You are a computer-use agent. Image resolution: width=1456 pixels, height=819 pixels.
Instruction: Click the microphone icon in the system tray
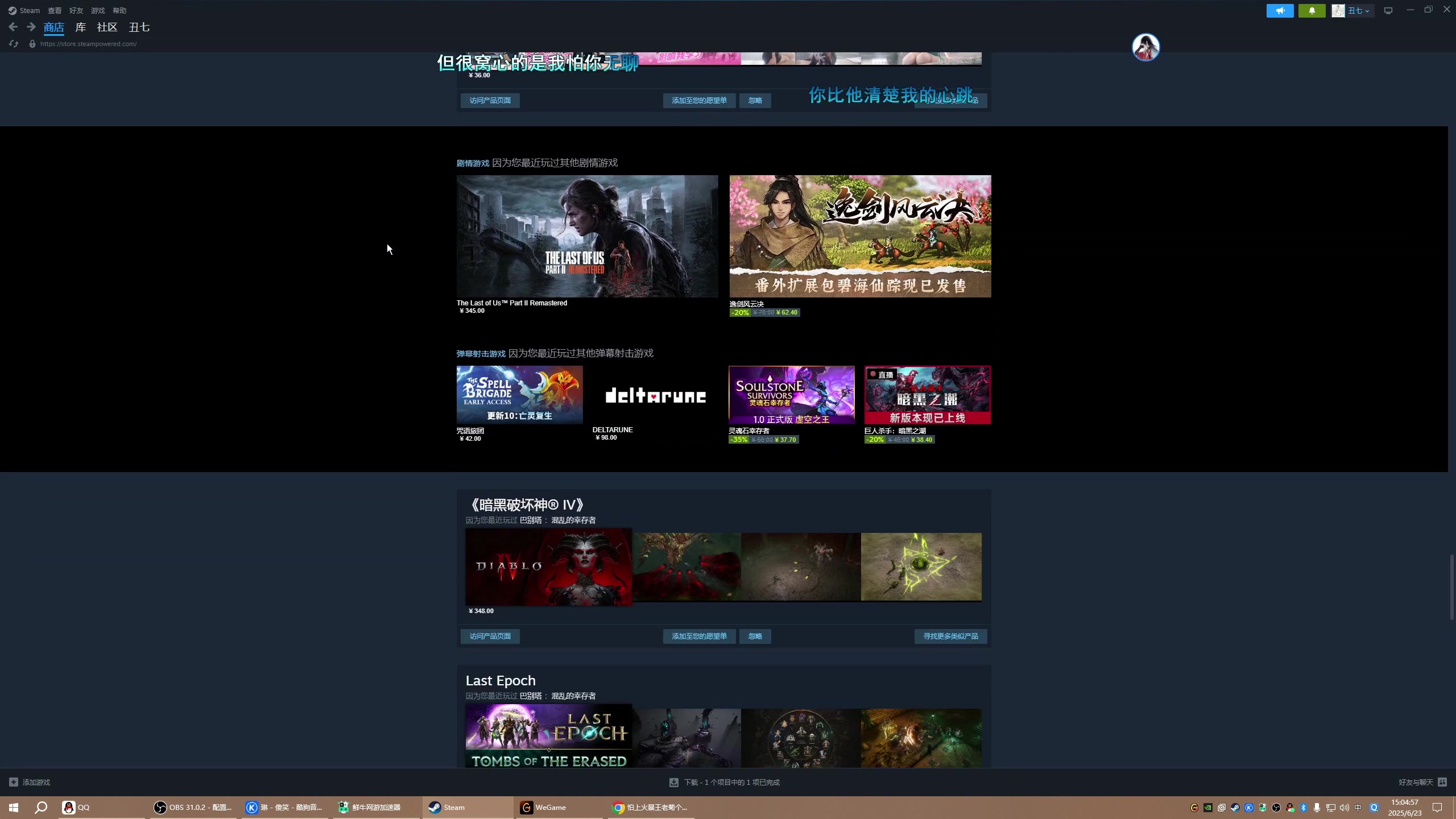[x=1317, y=808]
